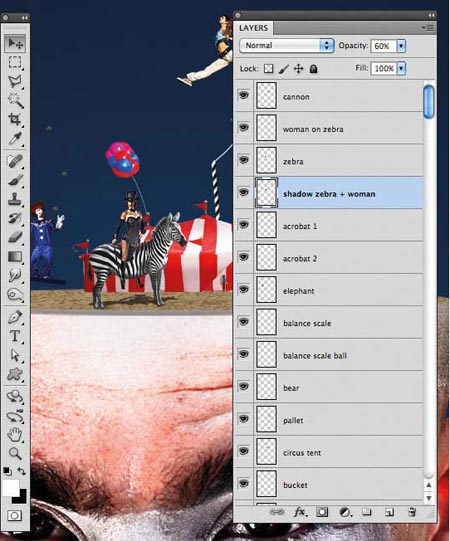Enable Lock all
450x541 pixels.
pyautogui.click(x=313, y=69)
